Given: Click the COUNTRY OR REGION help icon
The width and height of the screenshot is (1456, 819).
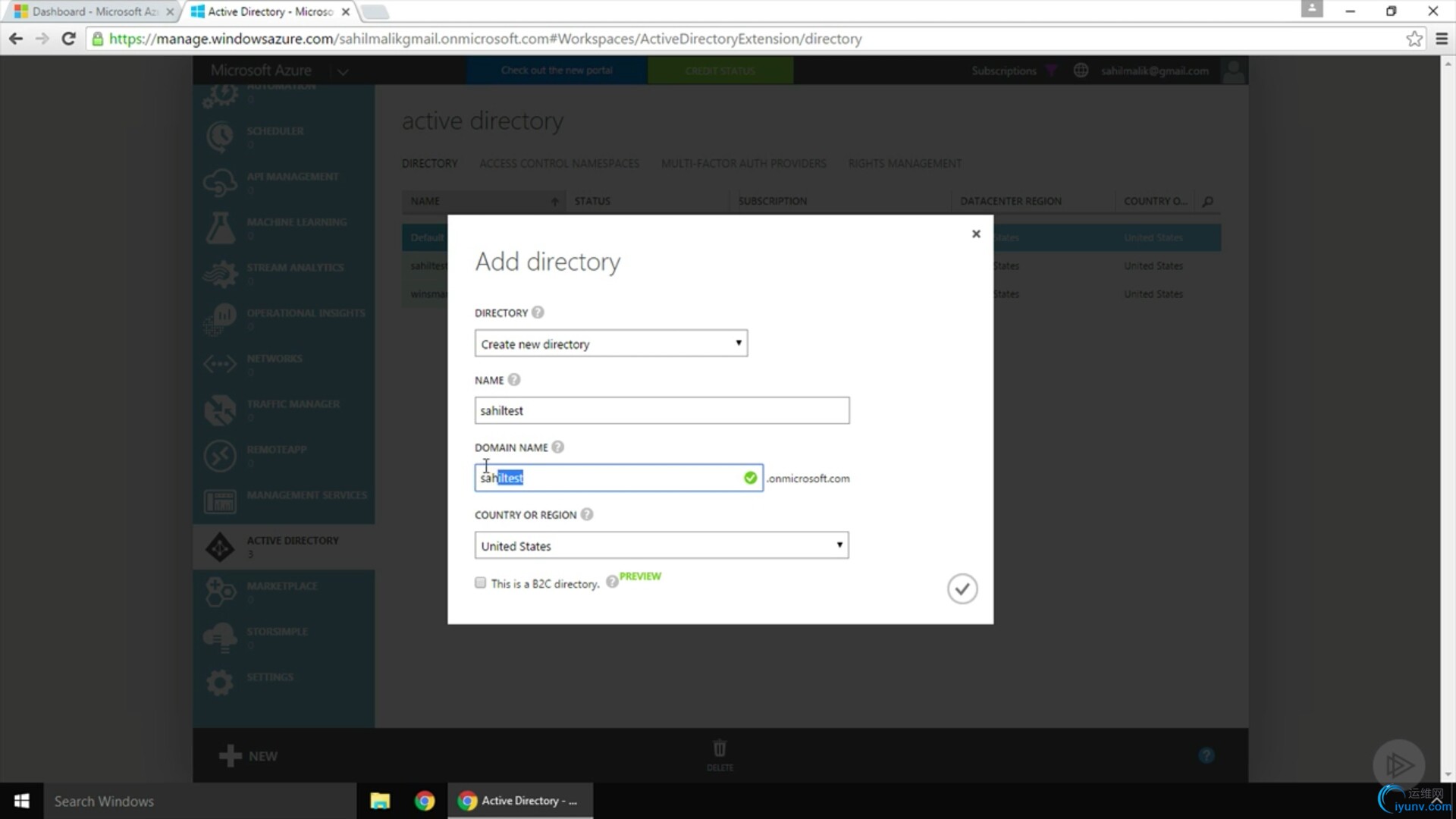Looking at the screenshot, I should [x=587, y=515].
